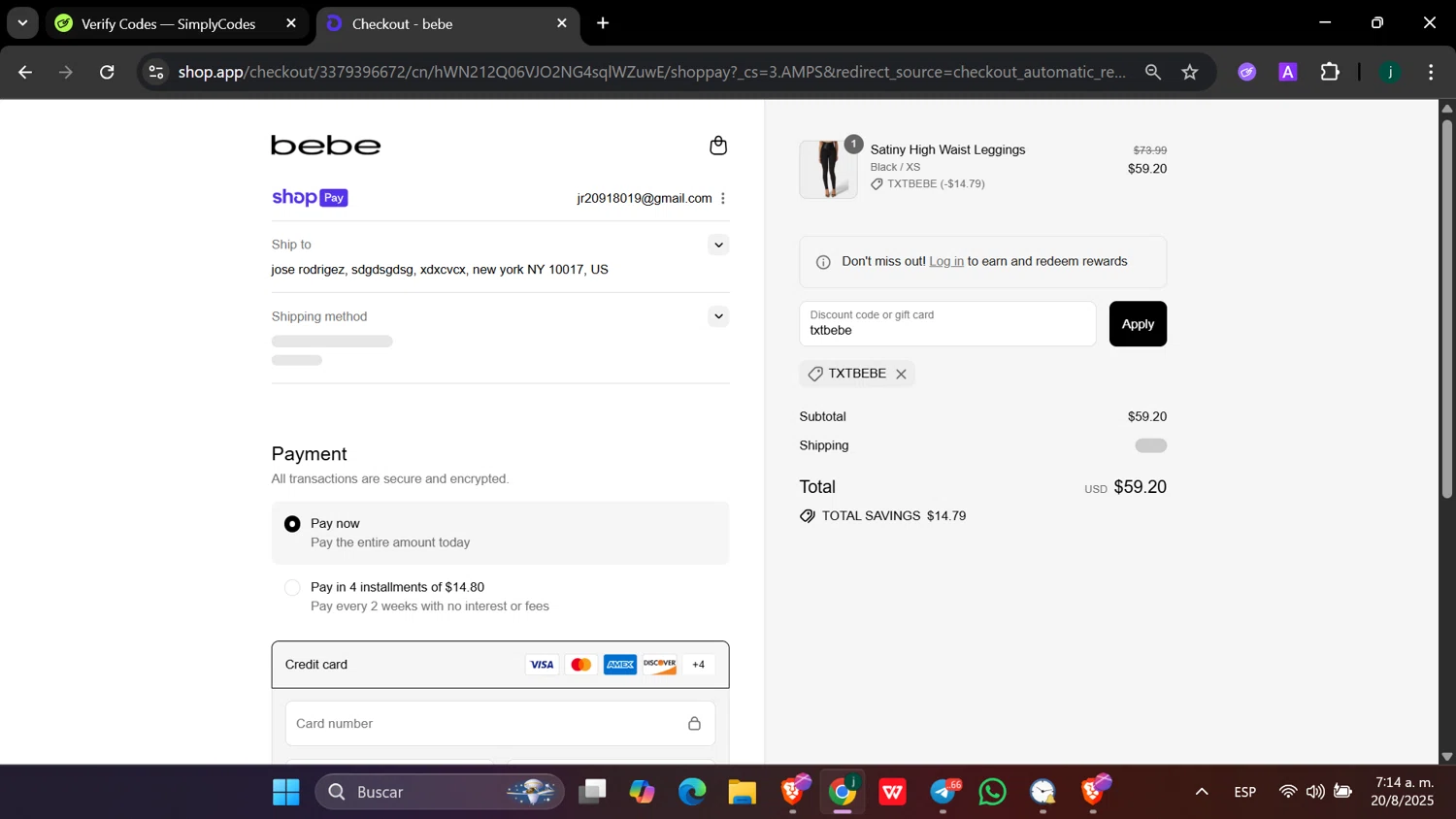Close the Verify Codes tab
The height and width of the screenshot is (819, 1456).
(291, 23)
